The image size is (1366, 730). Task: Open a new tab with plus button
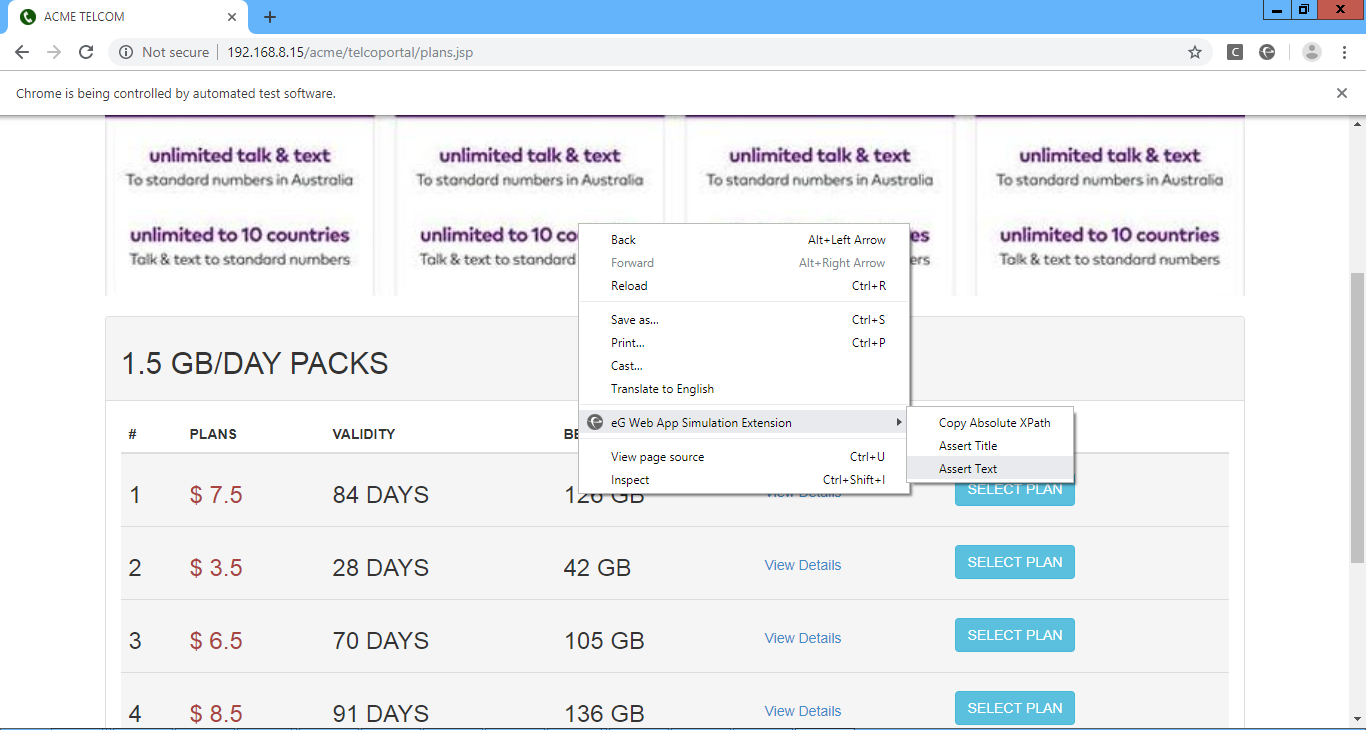270,17
